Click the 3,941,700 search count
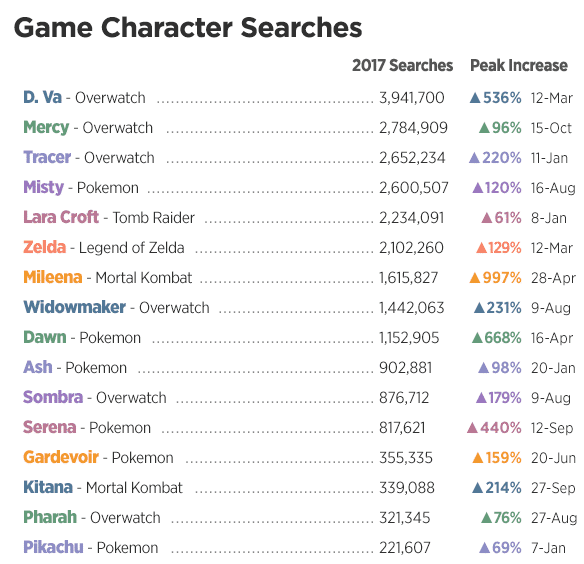This screenshot has width=584, height=564. pos(412,98)
